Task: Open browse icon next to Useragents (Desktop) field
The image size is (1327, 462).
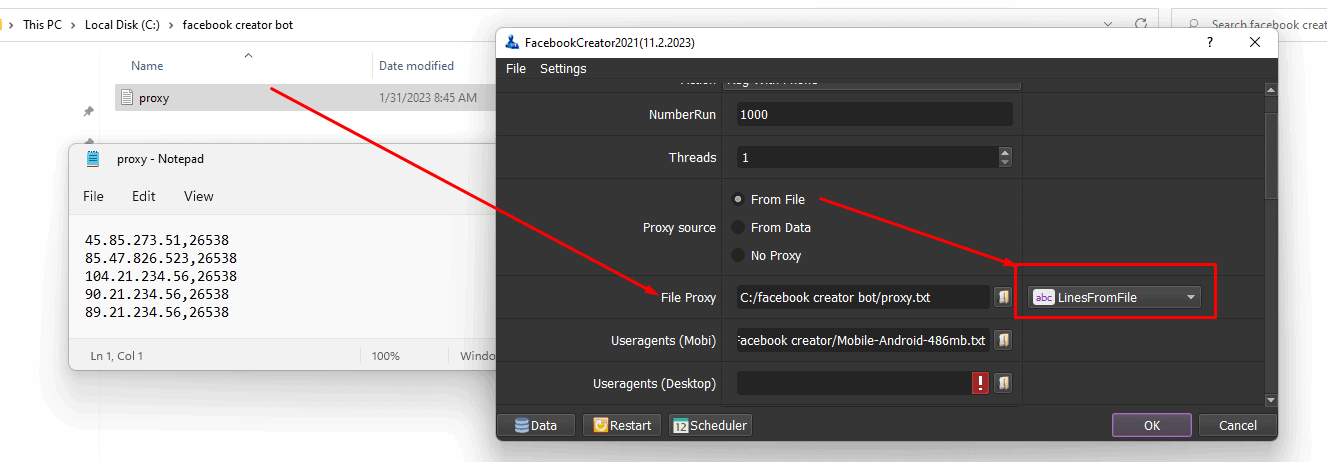Action: 1003,383
